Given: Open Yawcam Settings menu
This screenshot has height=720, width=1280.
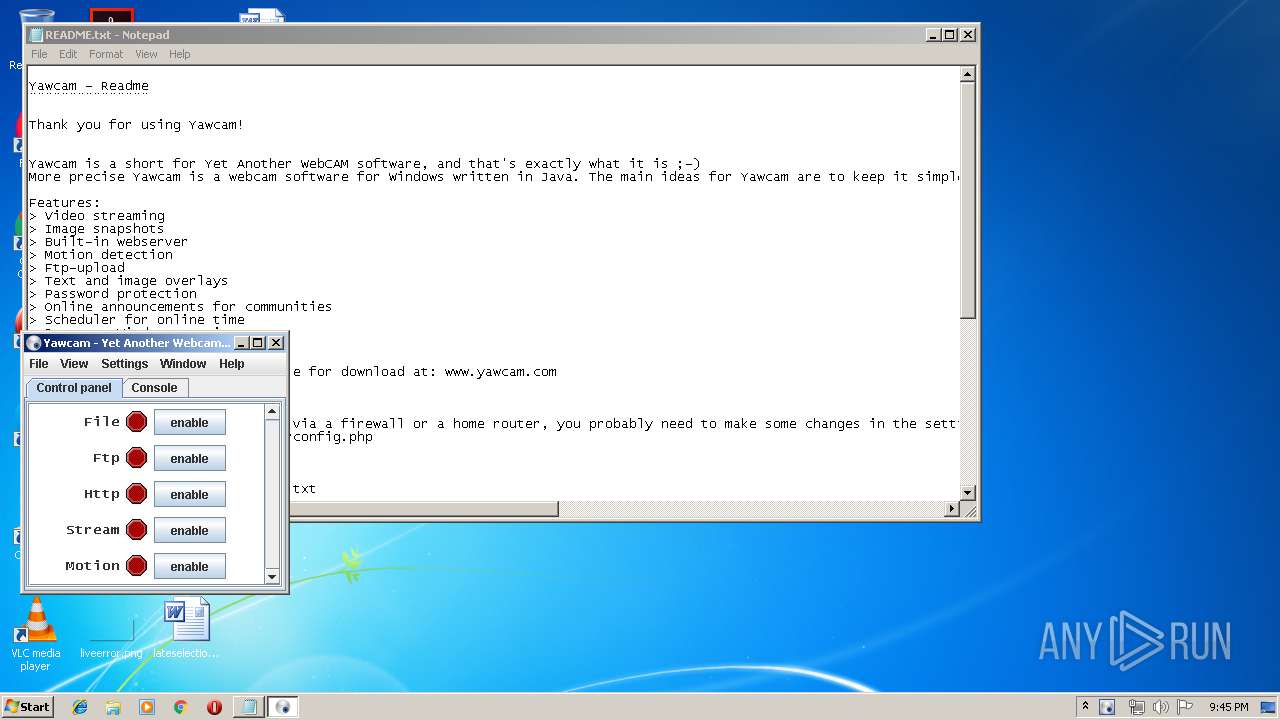Looking at the screenshot, I should 125,364.
